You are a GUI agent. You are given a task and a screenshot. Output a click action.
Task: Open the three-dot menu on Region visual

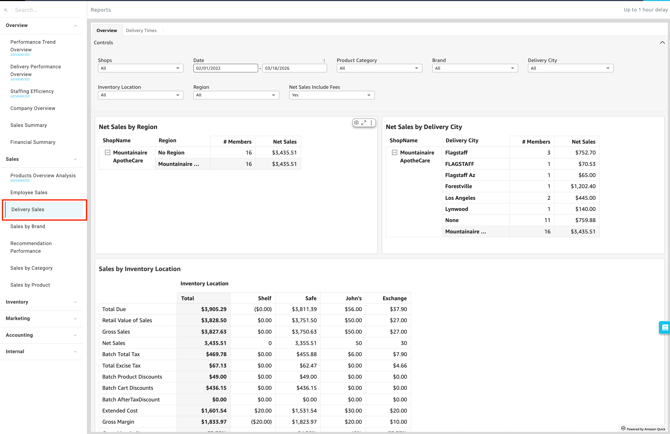click(372, 123)
